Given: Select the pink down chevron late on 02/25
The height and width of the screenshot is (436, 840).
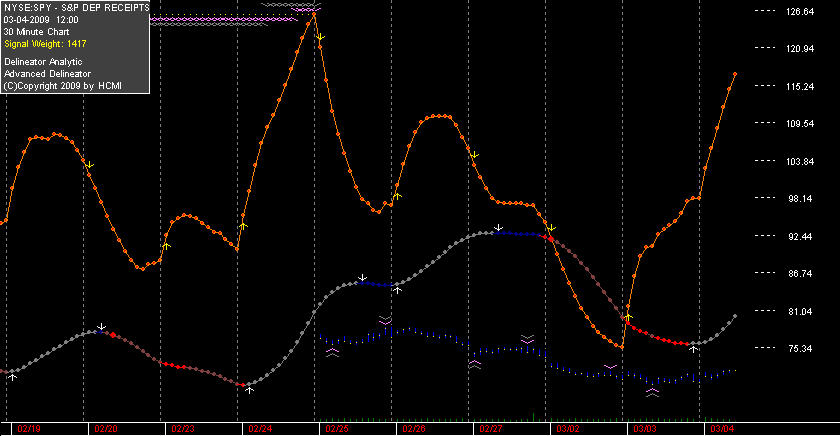Looking at the screenshot, I should [385, 320].
